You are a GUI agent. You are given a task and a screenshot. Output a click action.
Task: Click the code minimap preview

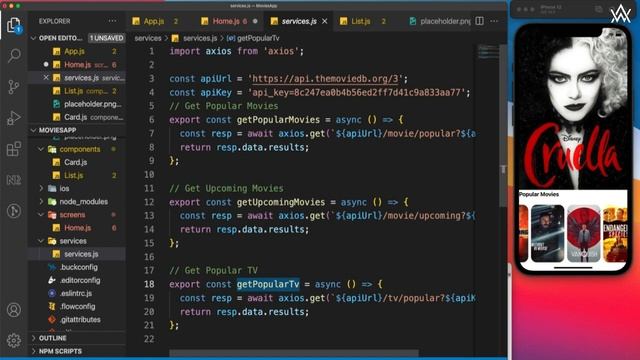[x=488, y=52]
